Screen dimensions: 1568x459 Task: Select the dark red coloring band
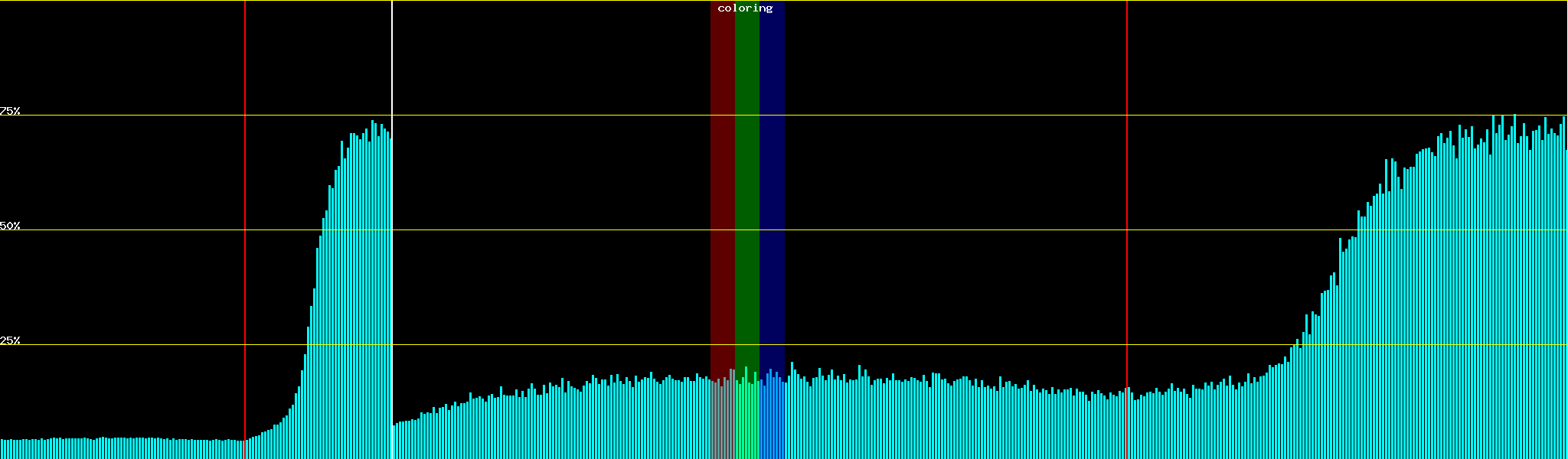(722, 191)
